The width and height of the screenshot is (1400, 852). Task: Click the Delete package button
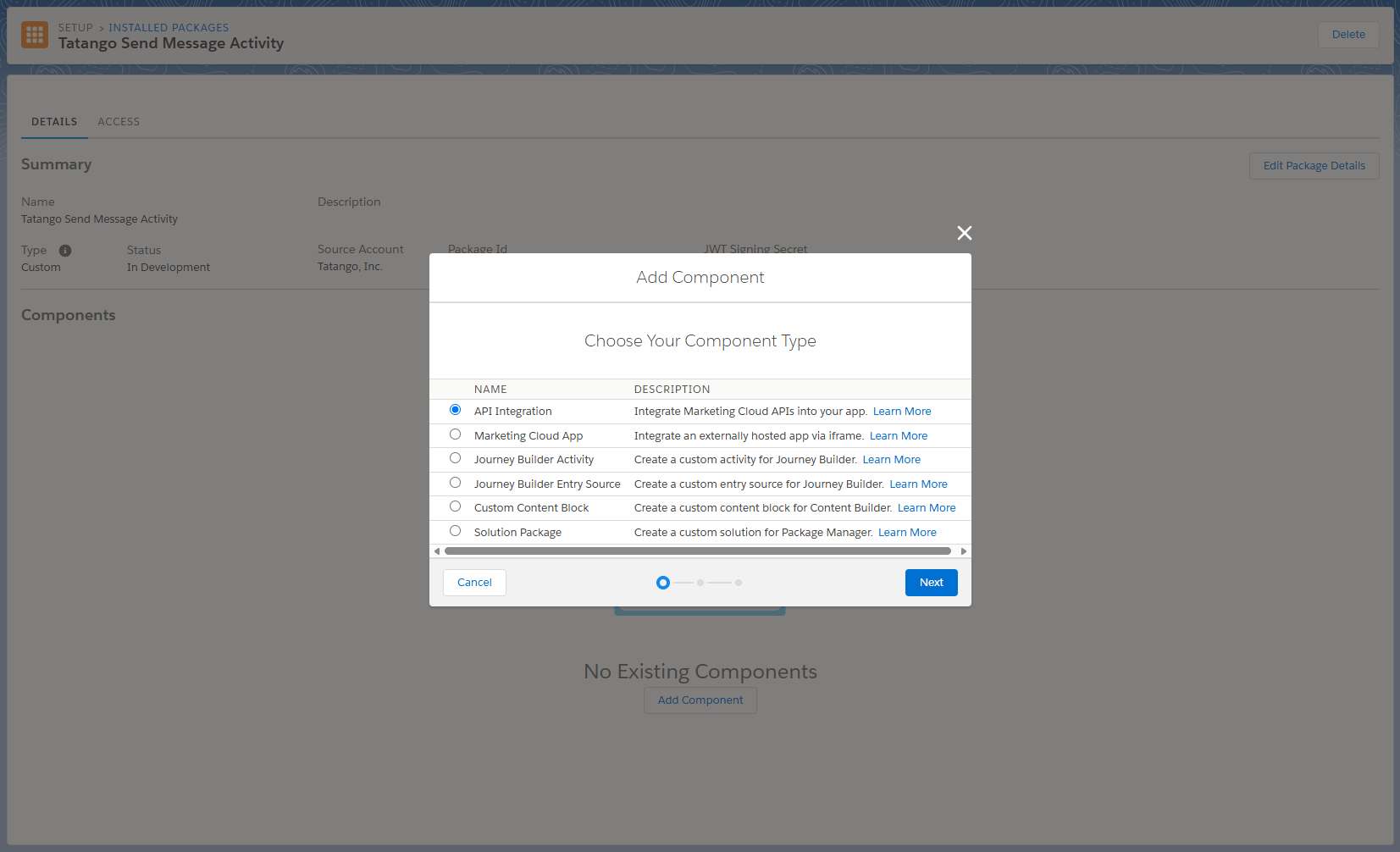(1348, 35)
